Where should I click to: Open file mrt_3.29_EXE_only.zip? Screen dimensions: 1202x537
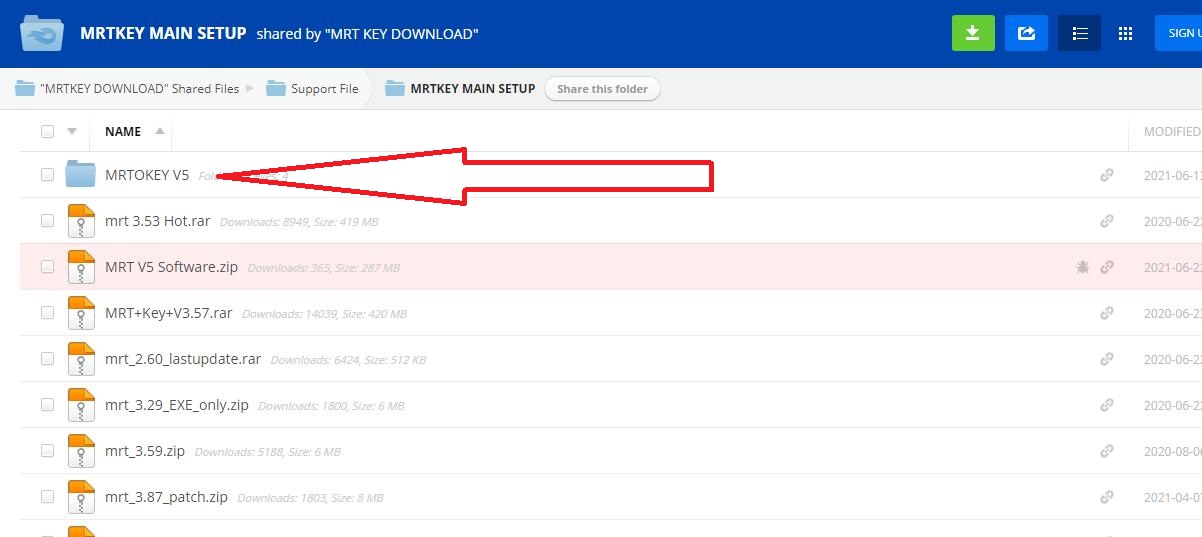tap(177, 405)
